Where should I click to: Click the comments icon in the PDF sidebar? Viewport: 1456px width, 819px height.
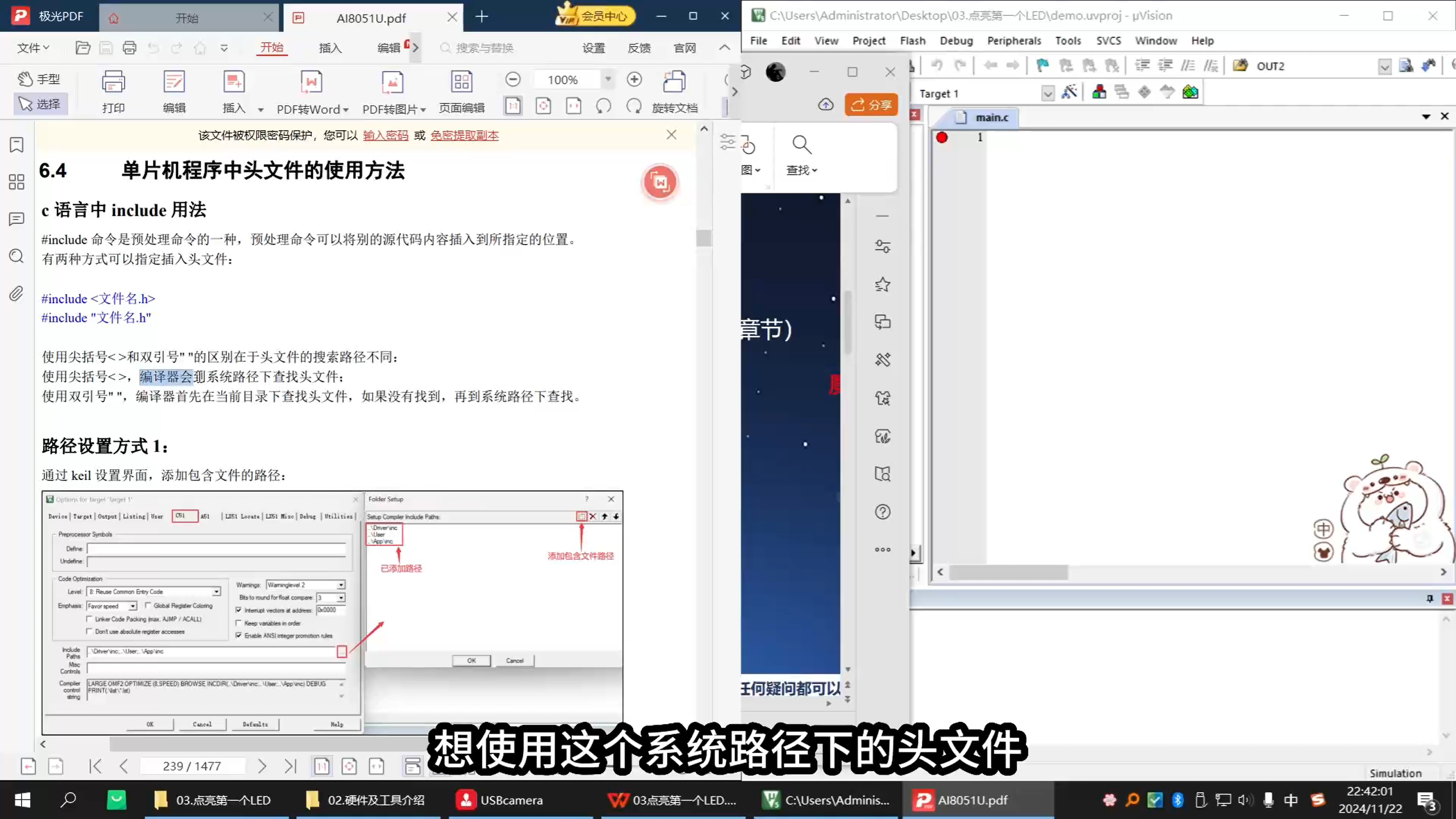tap(15, 219)
